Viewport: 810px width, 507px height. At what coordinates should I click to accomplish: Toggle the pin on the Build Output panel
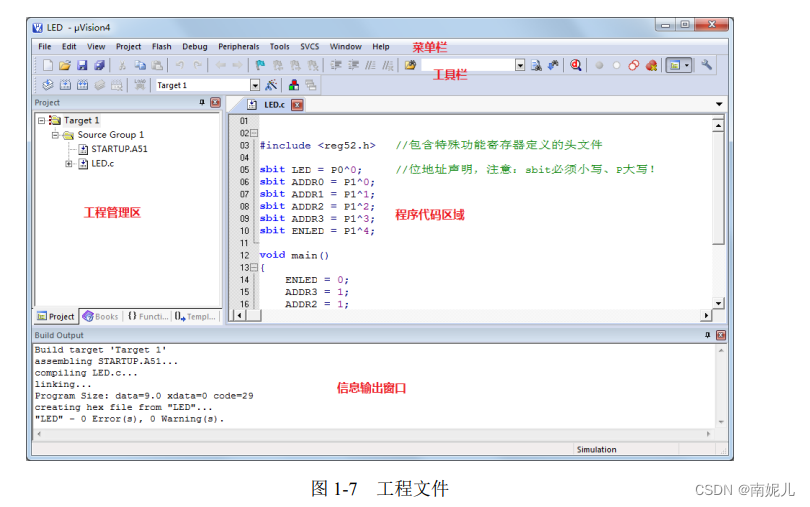[x=707, y=335]
